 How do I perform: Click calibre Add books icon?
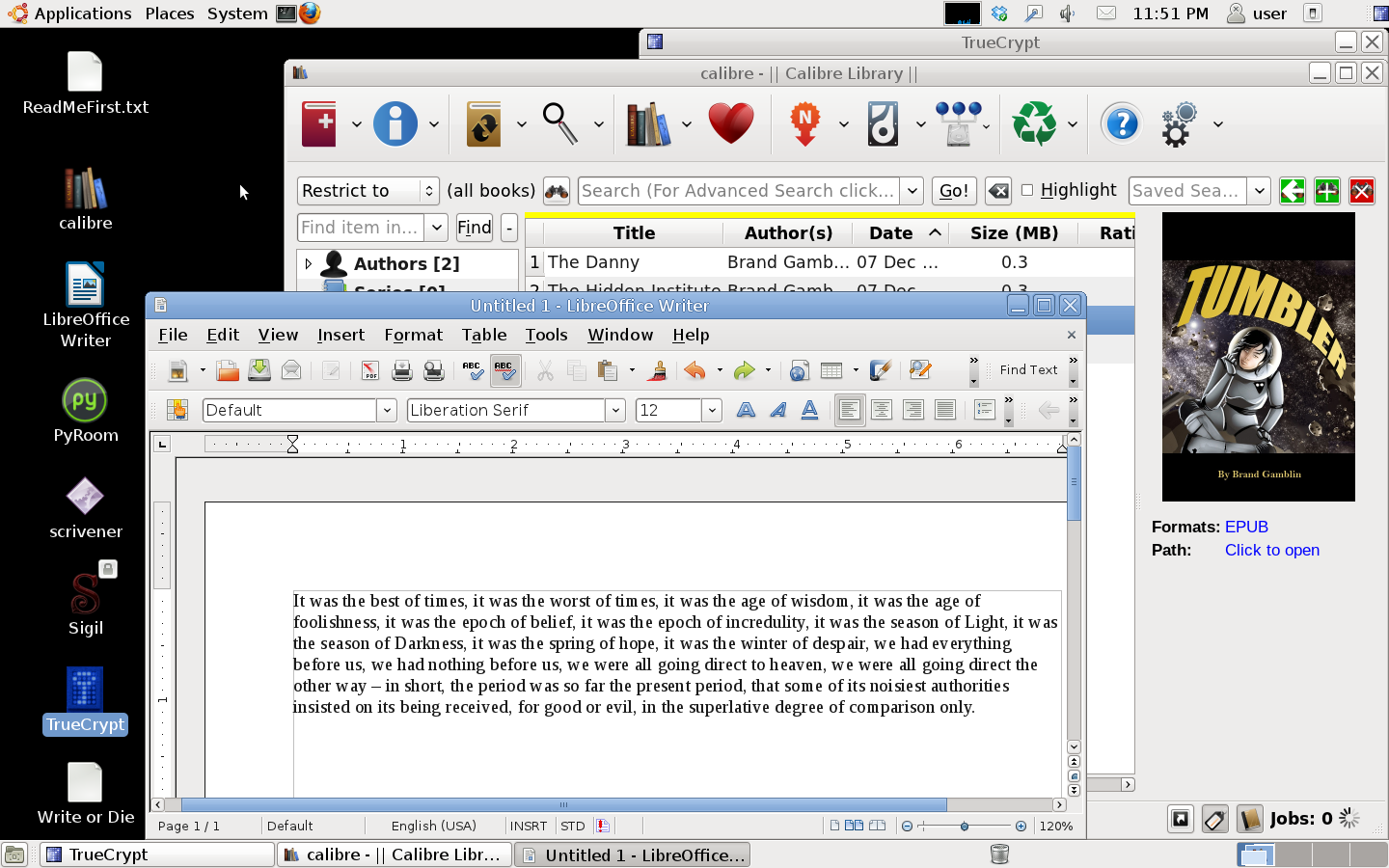tap(319, 123)
